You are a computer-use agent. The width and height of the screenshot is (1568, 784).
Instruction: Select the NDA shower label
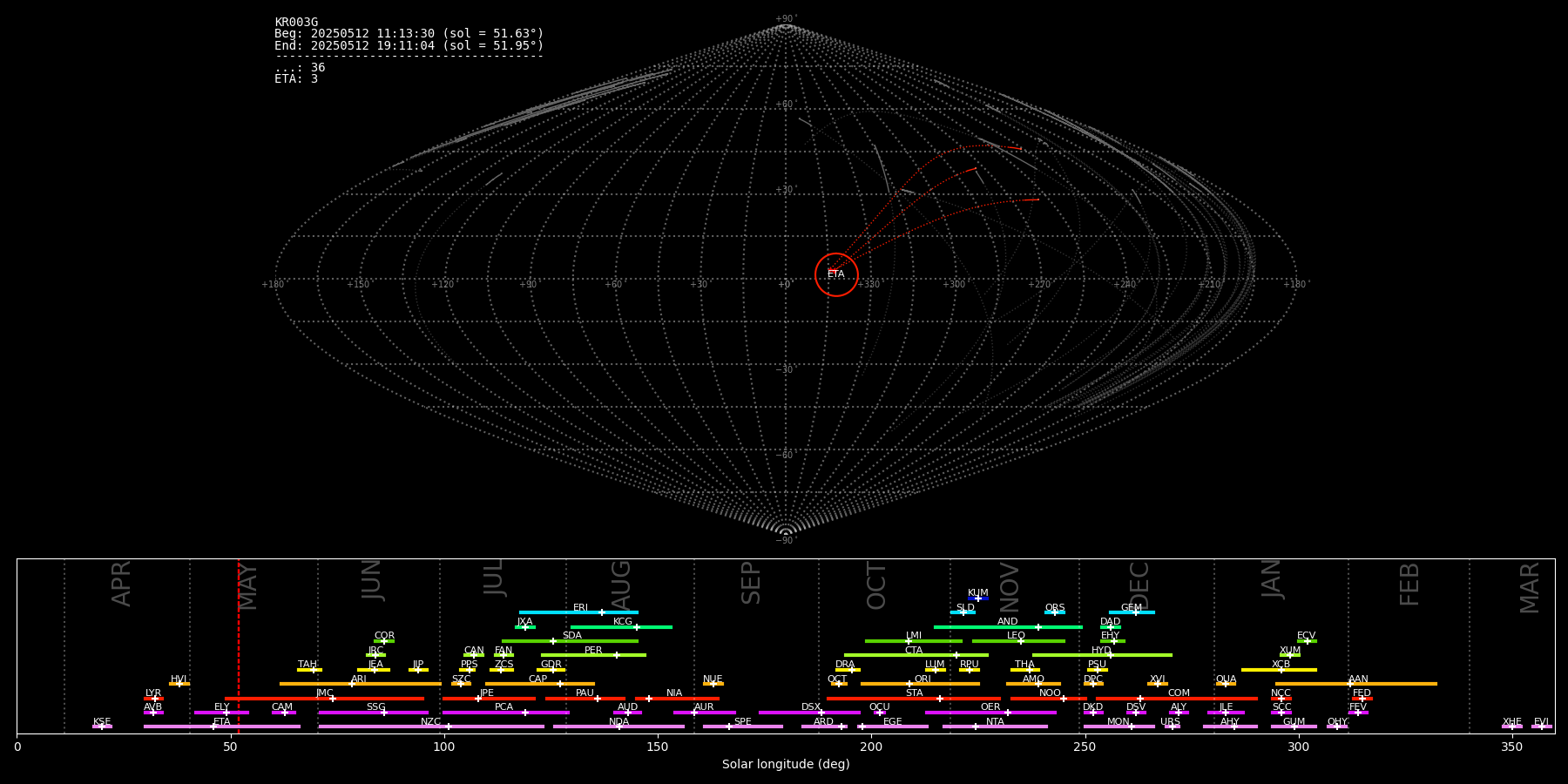619,722
